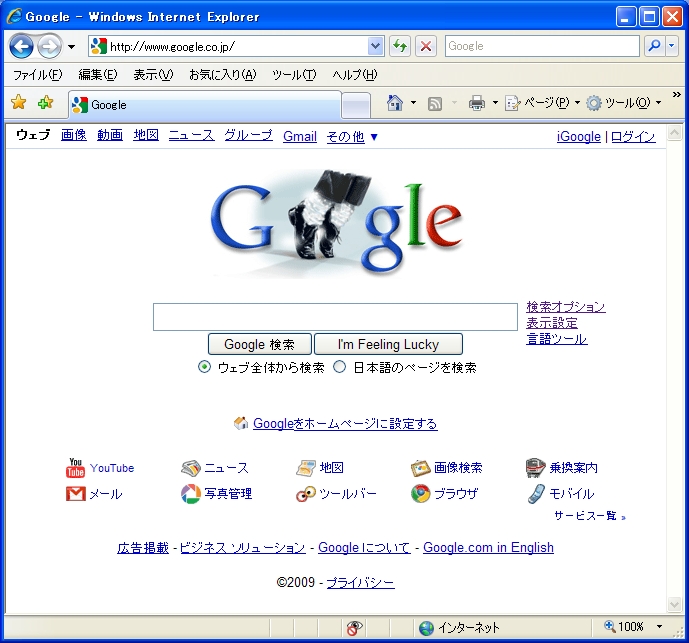Viewport: 689px width, 643px height.
Task: Click the Internet Explorer title bar icon
Action: [x=15, y=16]
